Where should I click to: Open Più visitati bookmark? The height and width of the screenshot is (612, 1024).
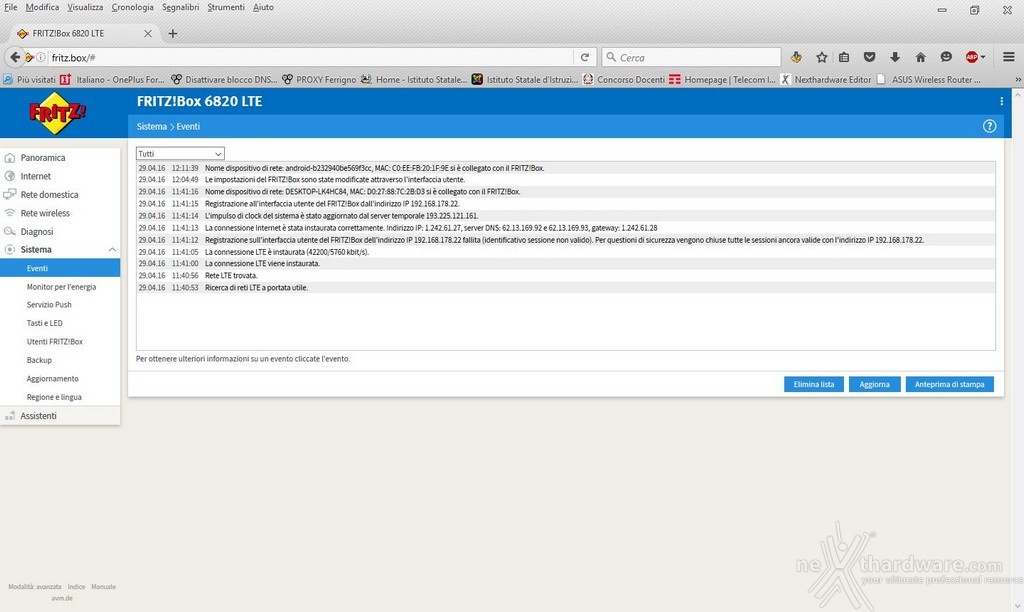point(30,79)
